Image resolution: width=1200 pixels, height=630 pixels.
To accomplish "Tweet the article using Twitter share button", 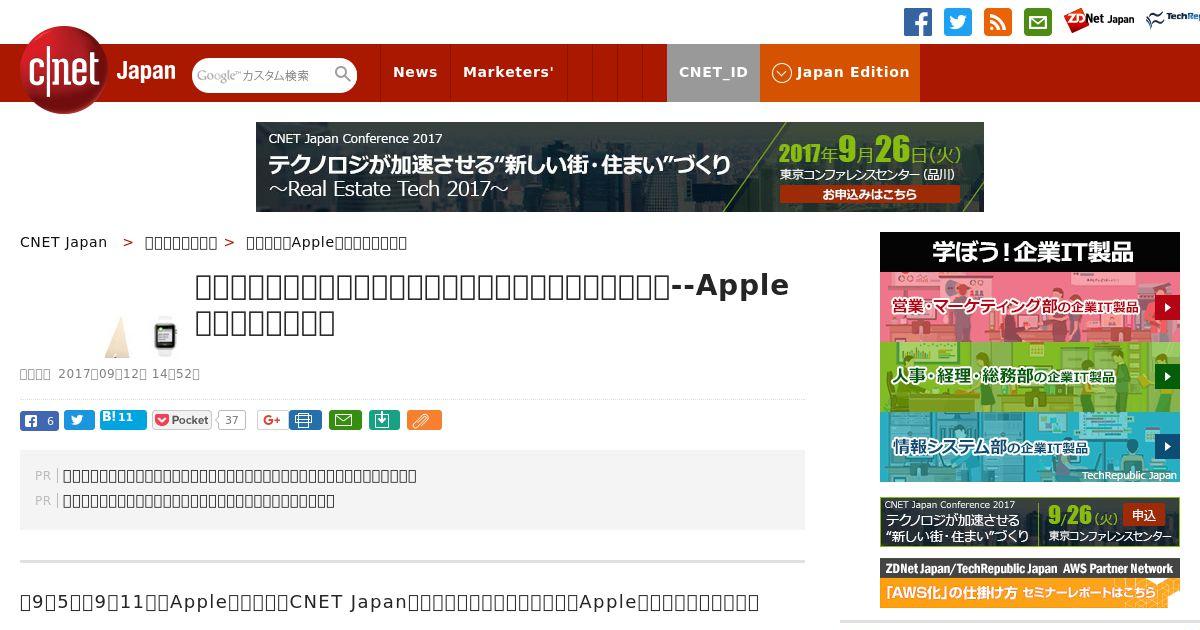I will (79, 420).
